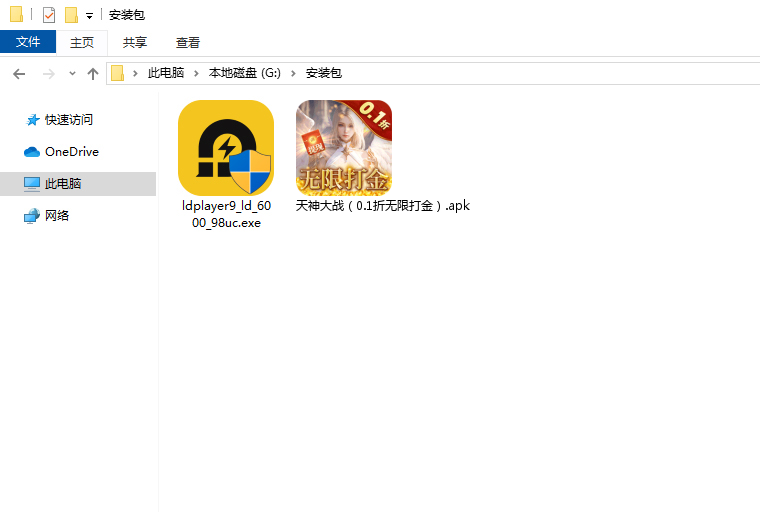Image resolution: width=760 pixels, height=512 pixels.
Task: Go up one folder level with the up arrow
Action: (93, 73)
